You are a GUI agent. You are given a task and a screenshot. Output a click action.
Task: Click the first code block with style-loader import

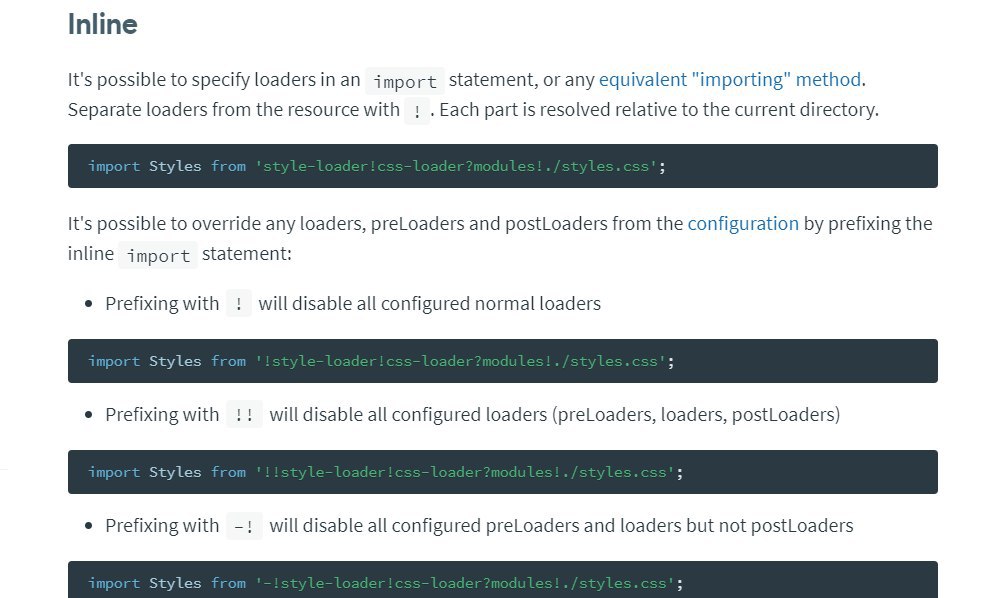[502, 166]
